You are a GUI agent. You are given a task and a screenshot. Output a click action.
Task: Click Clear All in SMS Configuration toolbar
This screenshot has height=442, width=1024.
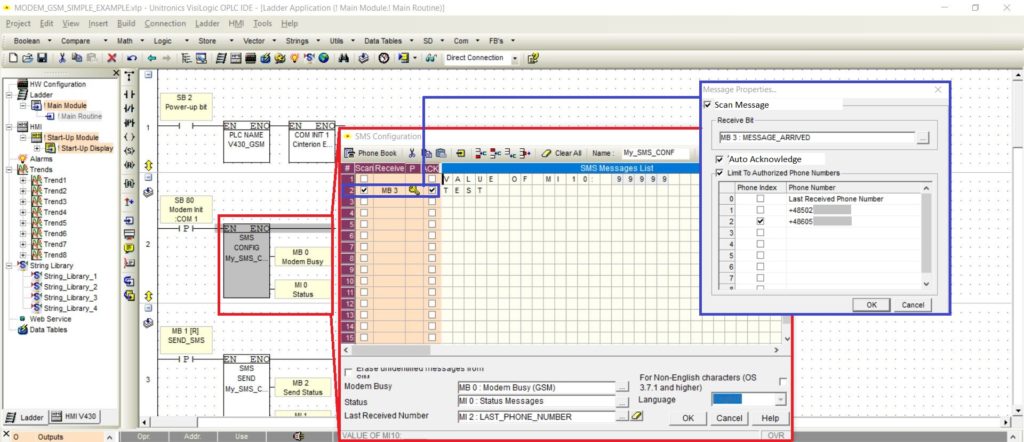[x=562, y=153]
